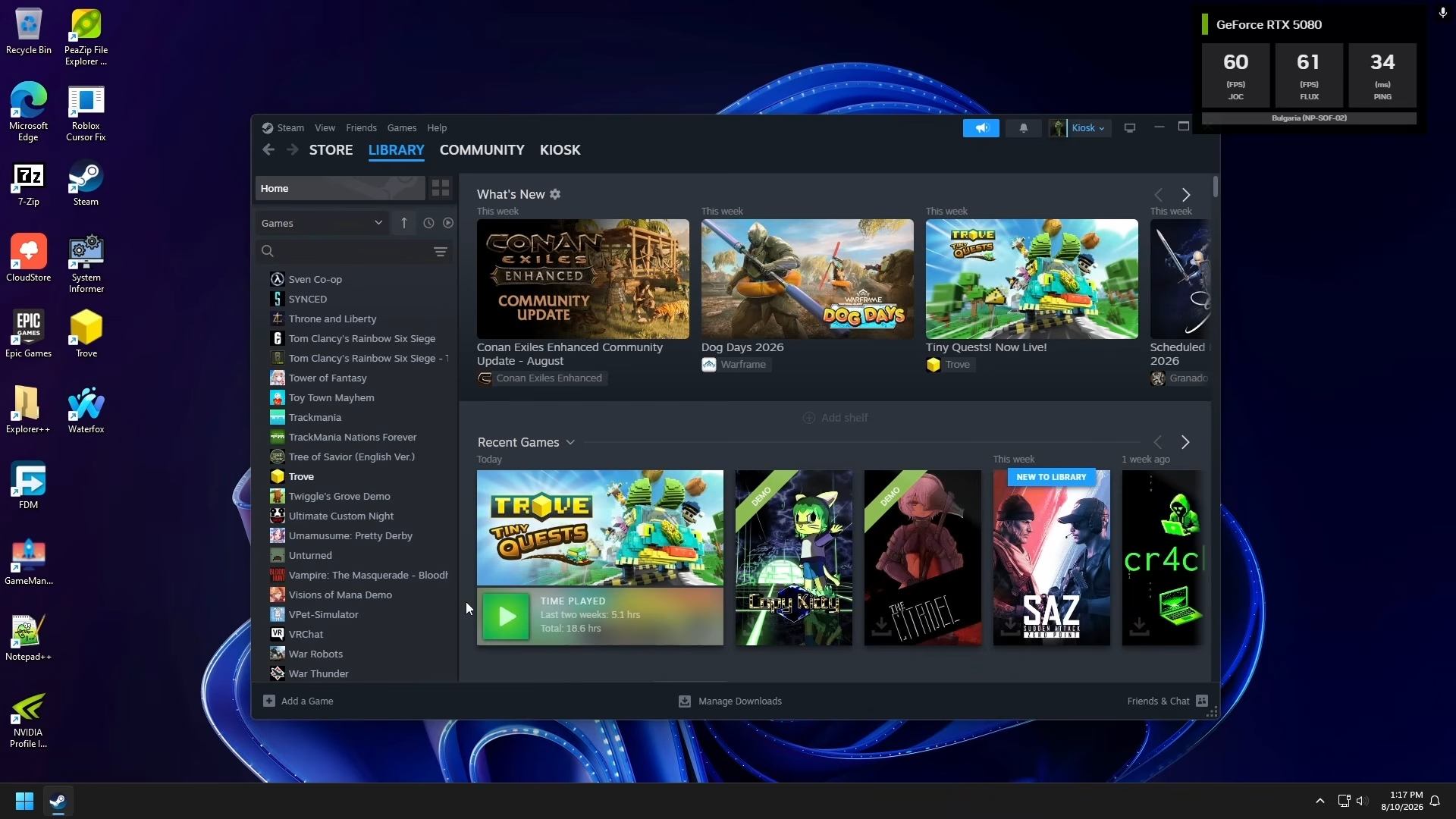Switch Steam to Big Picture mode icon
The width and height of the screenshot is (1456, 819).
point(1129,128)
